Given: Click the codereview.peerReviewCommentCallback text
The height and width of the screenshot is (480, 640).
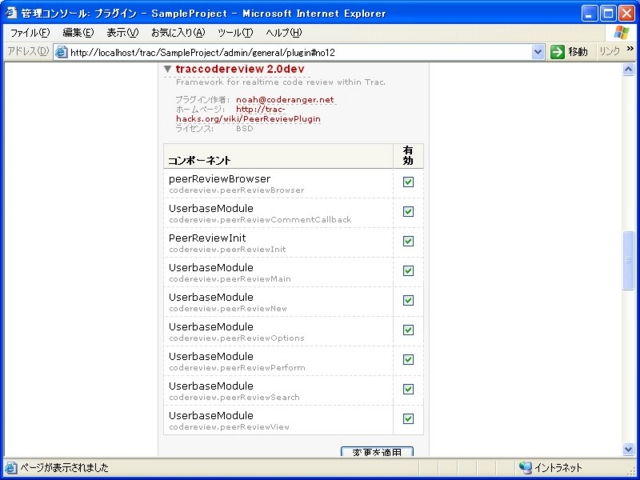Looking at the screenshot, I should (260, 220).
